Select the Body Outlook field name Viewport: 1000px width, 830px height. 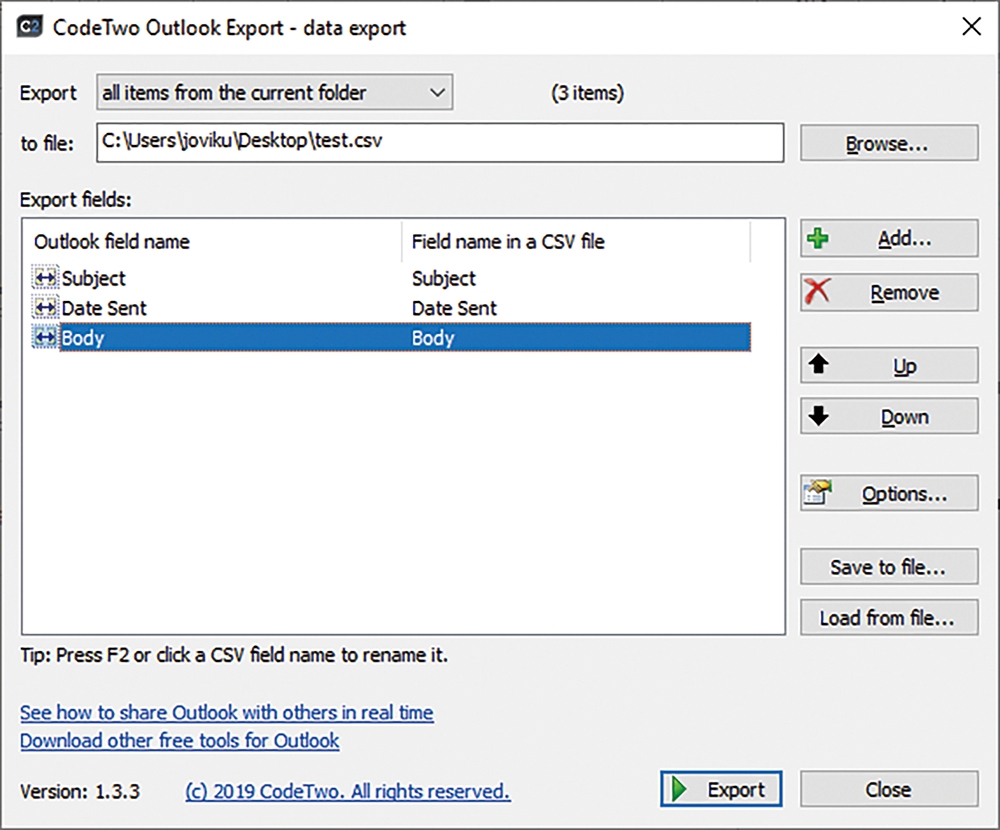click(x=82, y=338)
